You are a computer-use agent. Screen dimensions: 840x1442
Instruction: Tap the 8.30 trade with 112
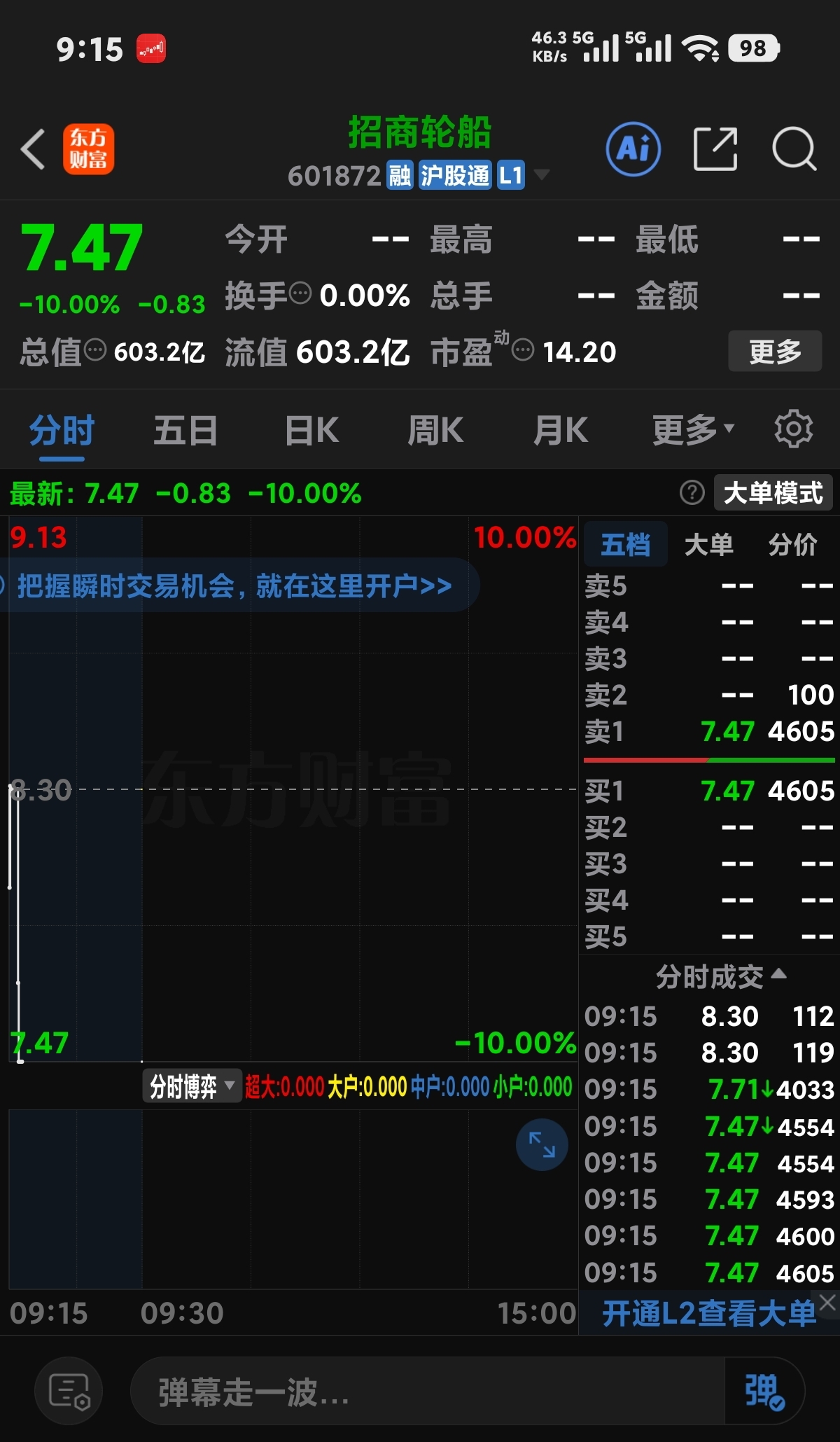pos(709,1015)
